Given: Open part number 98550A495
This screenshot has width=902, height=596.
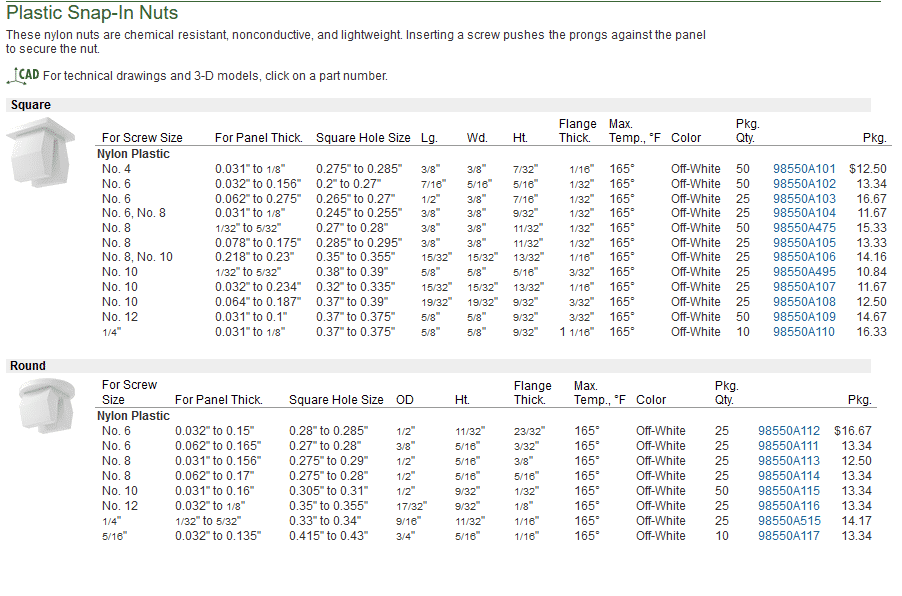Looking at the screenshot, I should coord(803,272).
